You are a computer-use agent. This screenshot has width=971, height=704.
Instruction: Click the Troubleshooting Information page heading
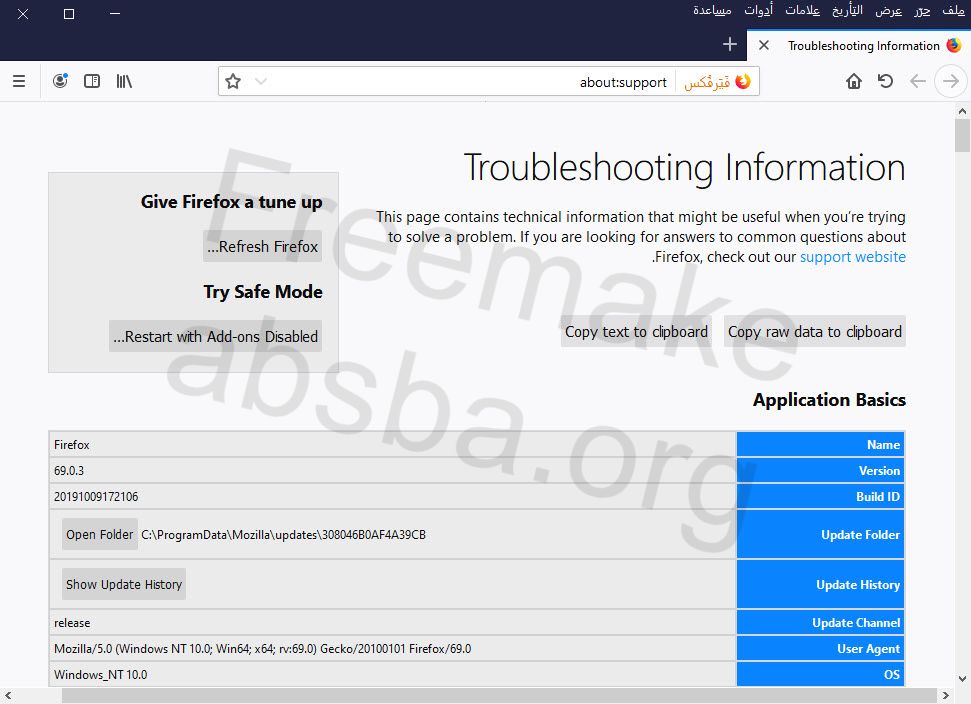point(684,167)
